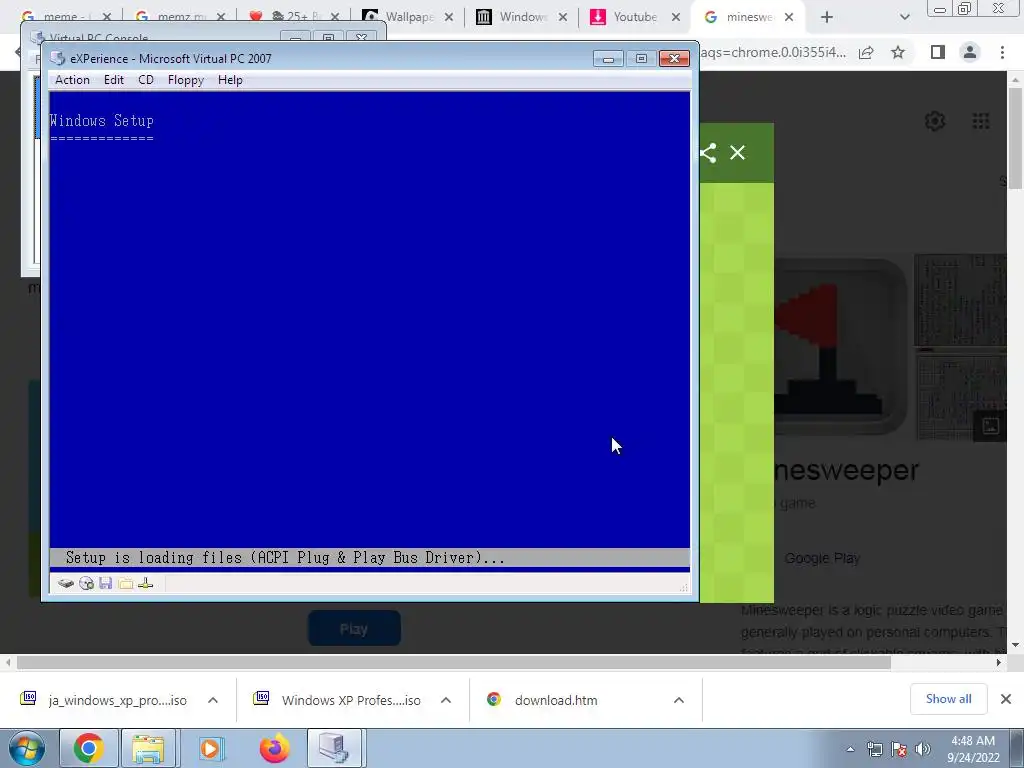This screenshot has width=1024, height=768.
Task: Open the Chrome three-dot menu
Action: point(1002,52)
